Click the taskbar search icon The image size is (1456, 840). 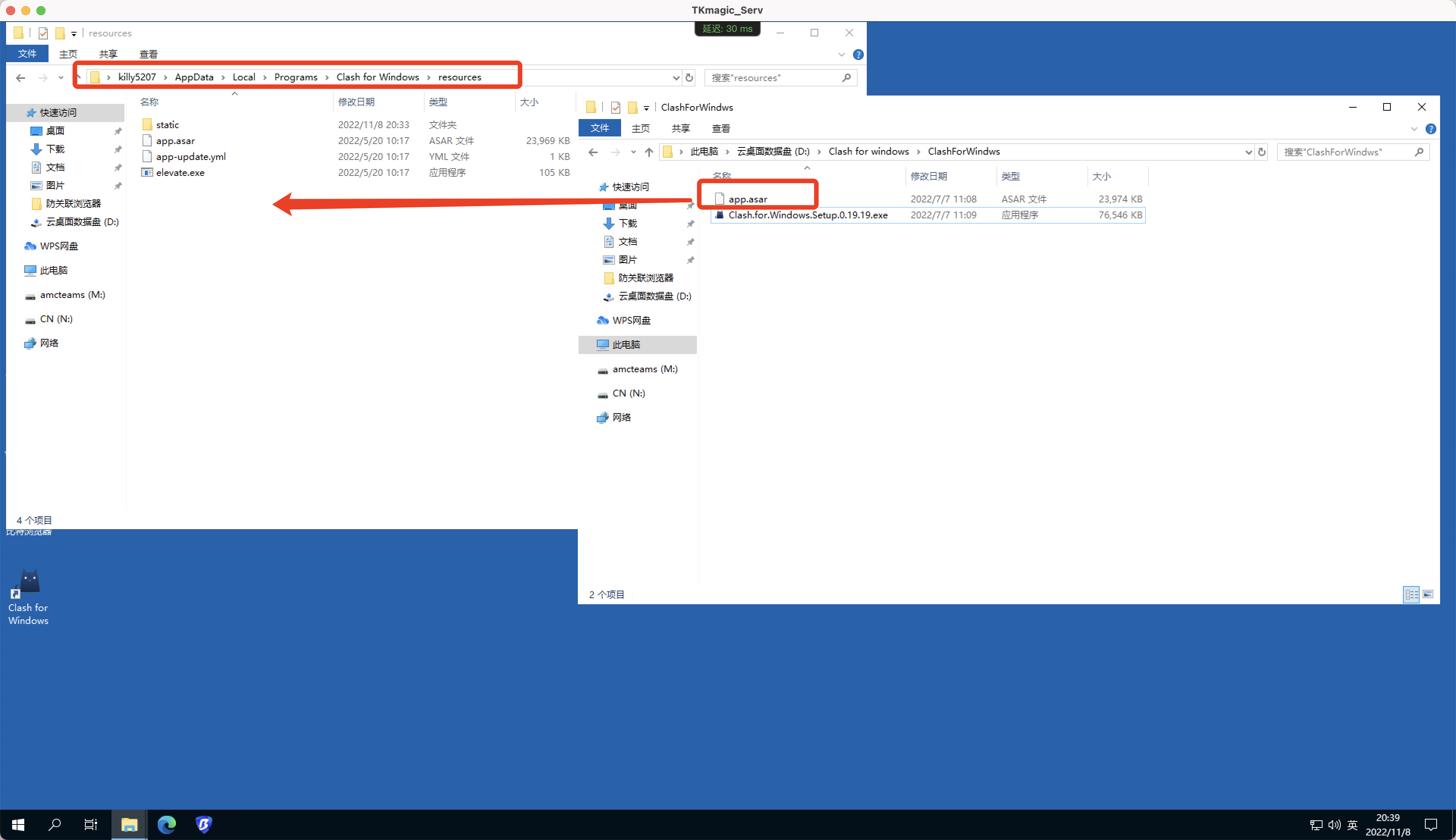(x=55, y=824)
